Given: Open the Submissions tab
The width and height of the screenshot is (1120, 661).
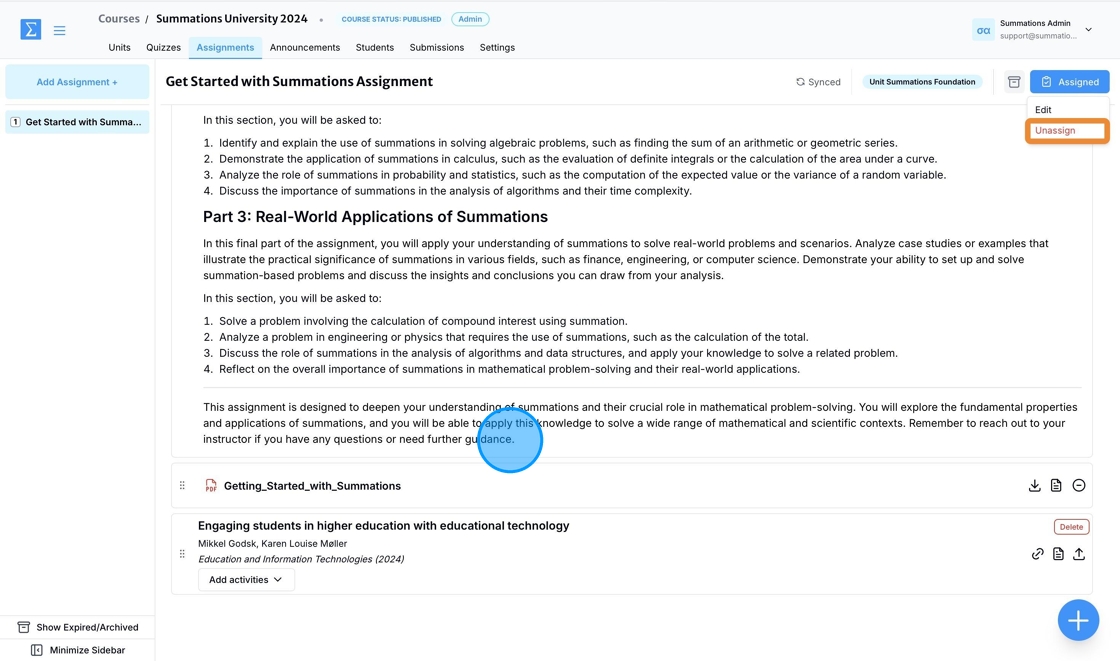Looking at the screenshot, I should (436, 48).
